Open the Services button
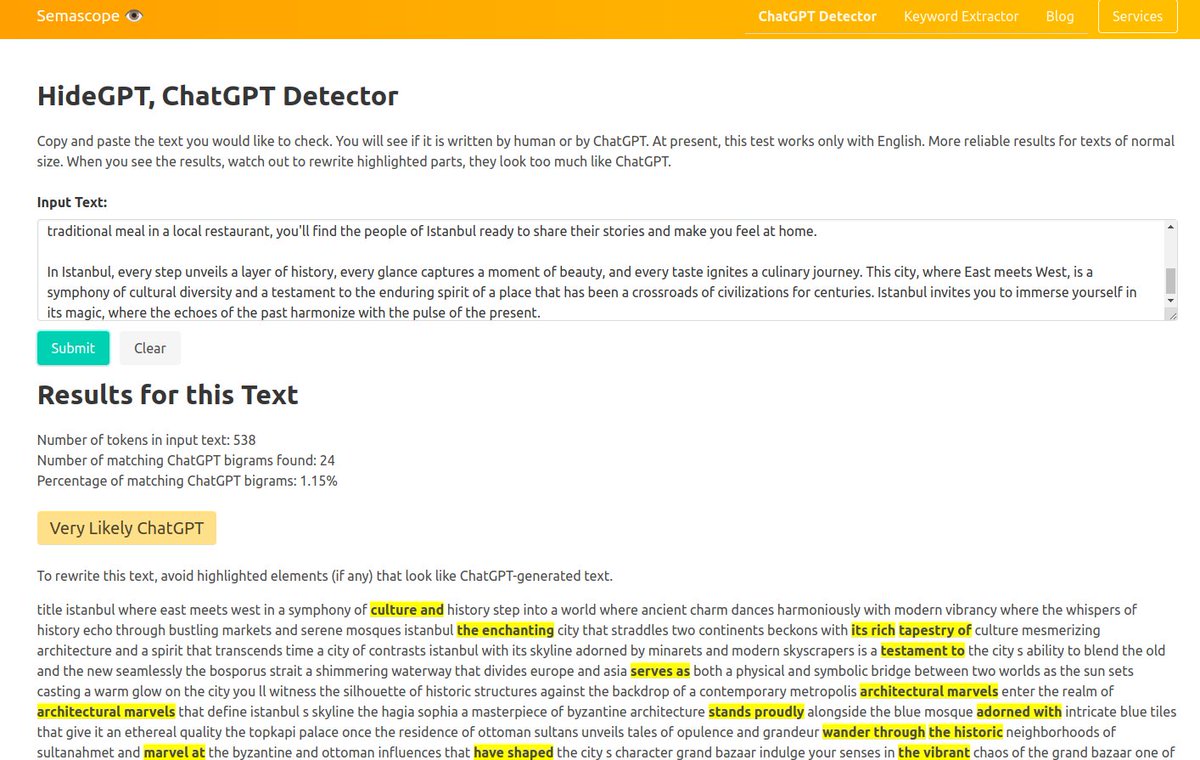Image resolution: width=1200 pixels, height=760 pixels. (1137, 16)
